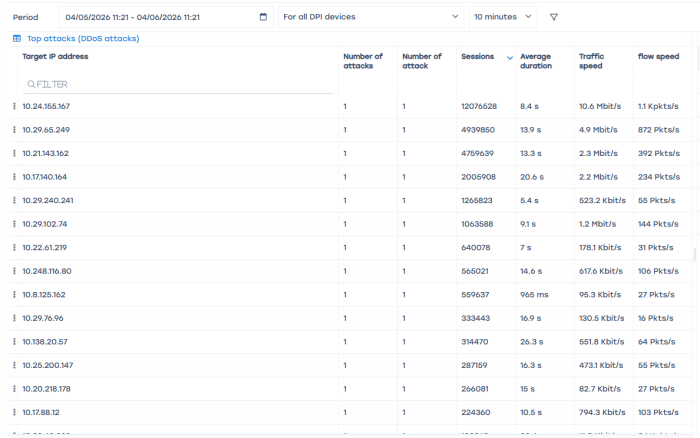The height and width of the screenshot is (438, 700).
Task: Open row menu dots for 10.17.88.12
Action: point(14,413)
